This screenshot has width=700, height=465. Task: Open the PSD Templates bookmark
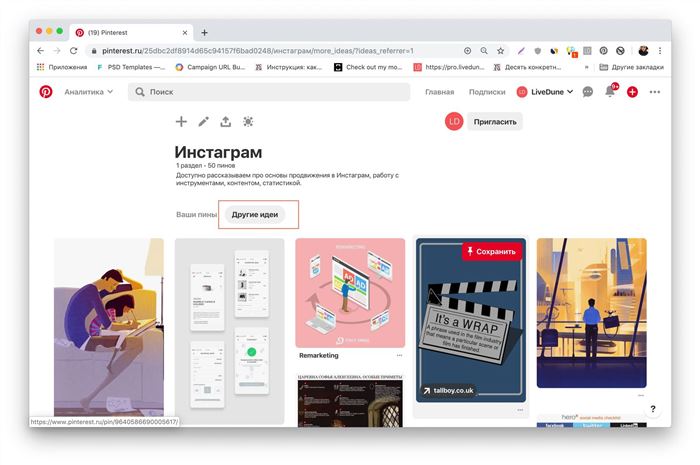click(131, 67)
